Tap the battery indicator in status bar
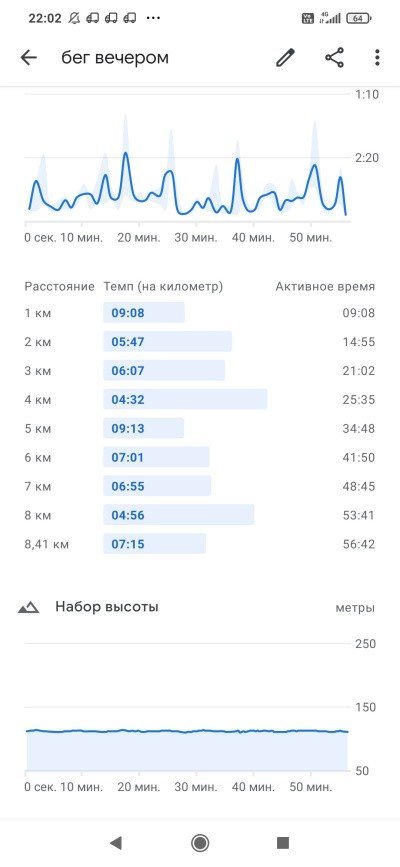Viewport: 400px width, 867px height. coord(359,18)
